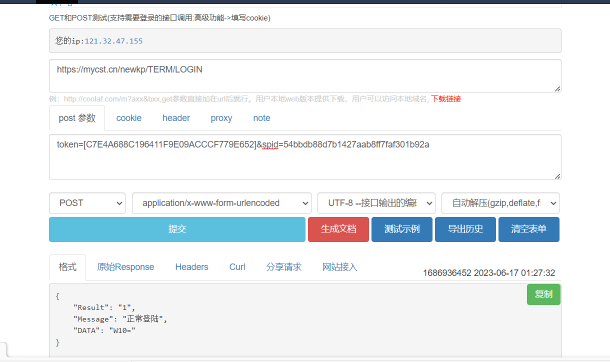Open the 自动解压 gzip,deflate dropdown
The height and width of the screenshot is (362, 610).
point(500,203)
